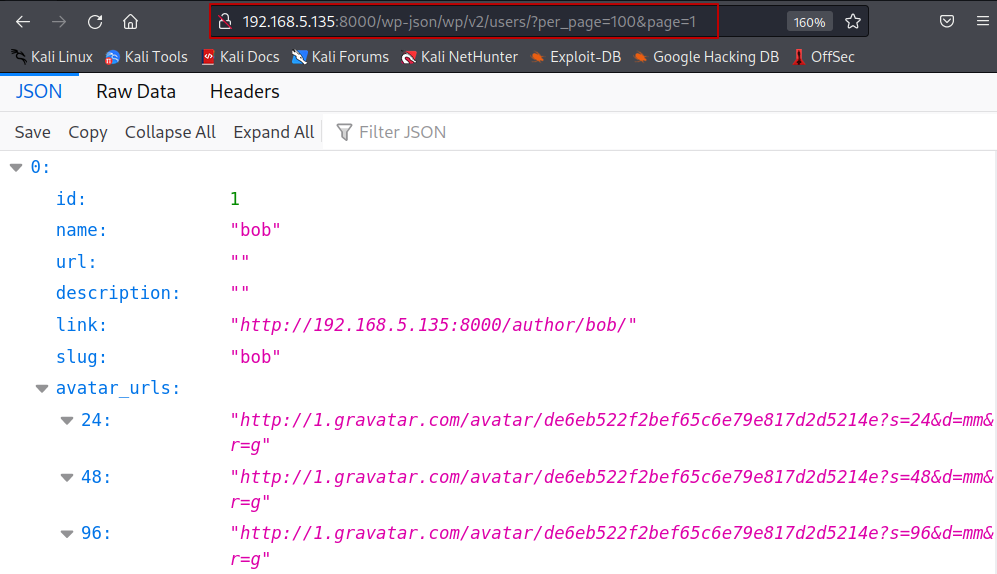
Task: Click the description key label
Action: tap(118, 293)
